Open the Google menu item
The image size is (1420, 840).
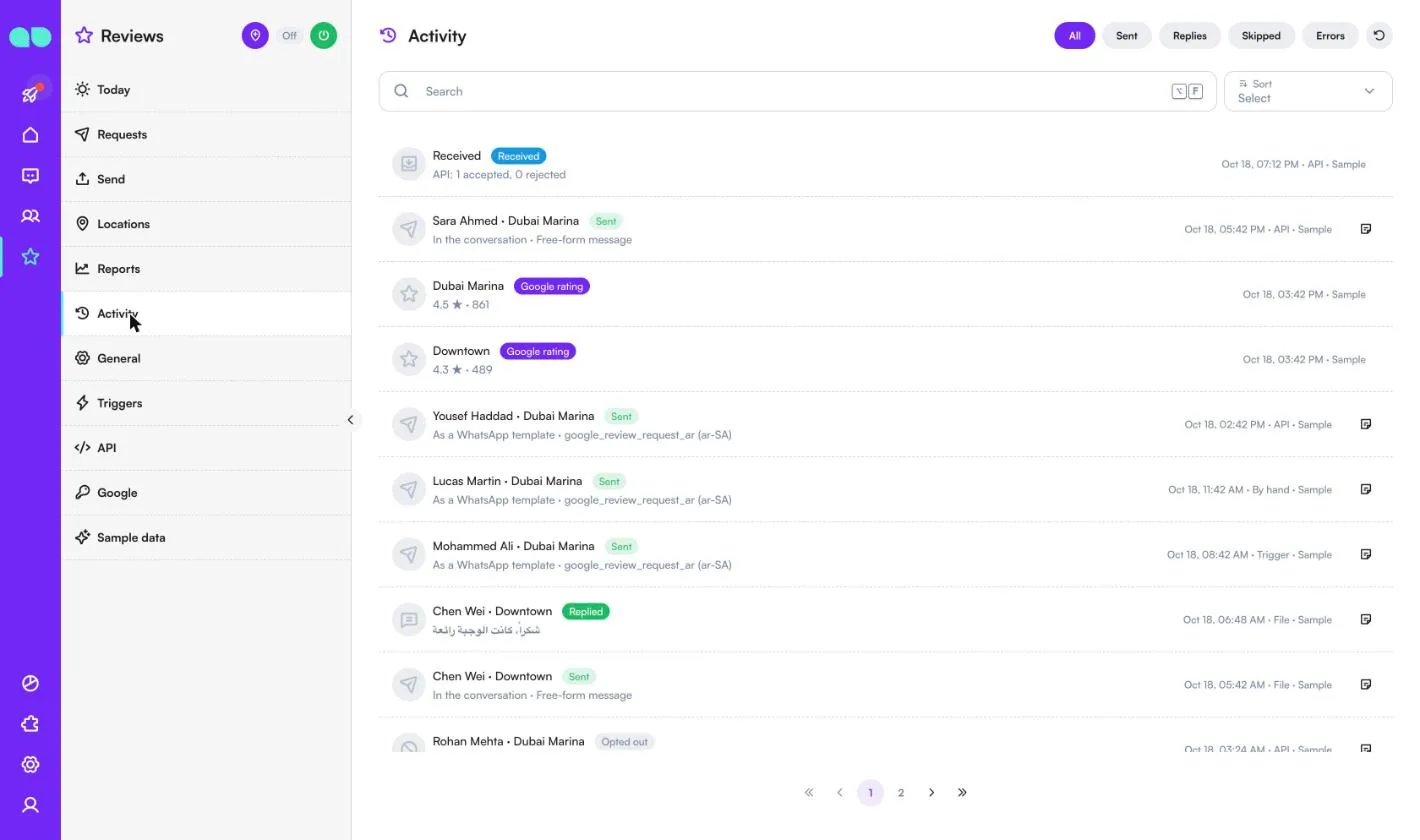click(206, 493)
